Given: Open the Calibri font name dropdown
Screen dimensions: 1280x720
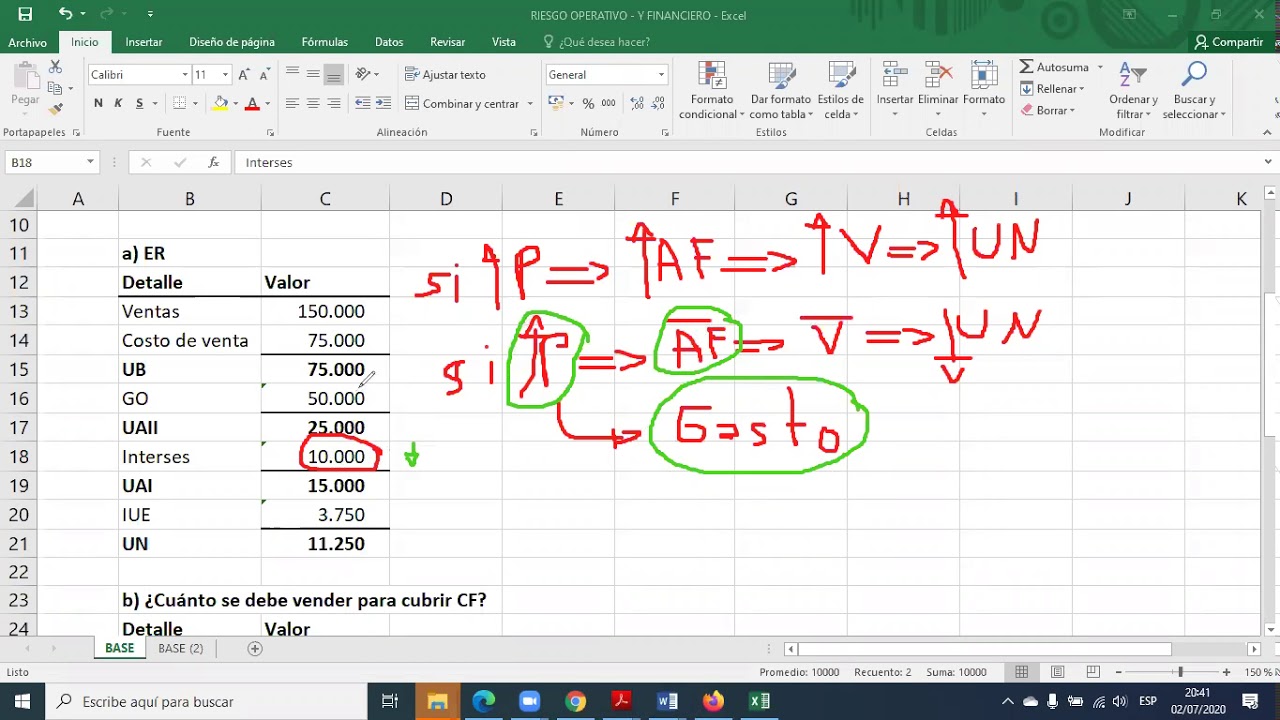Looking at the screenshot, I should [185, 75].
